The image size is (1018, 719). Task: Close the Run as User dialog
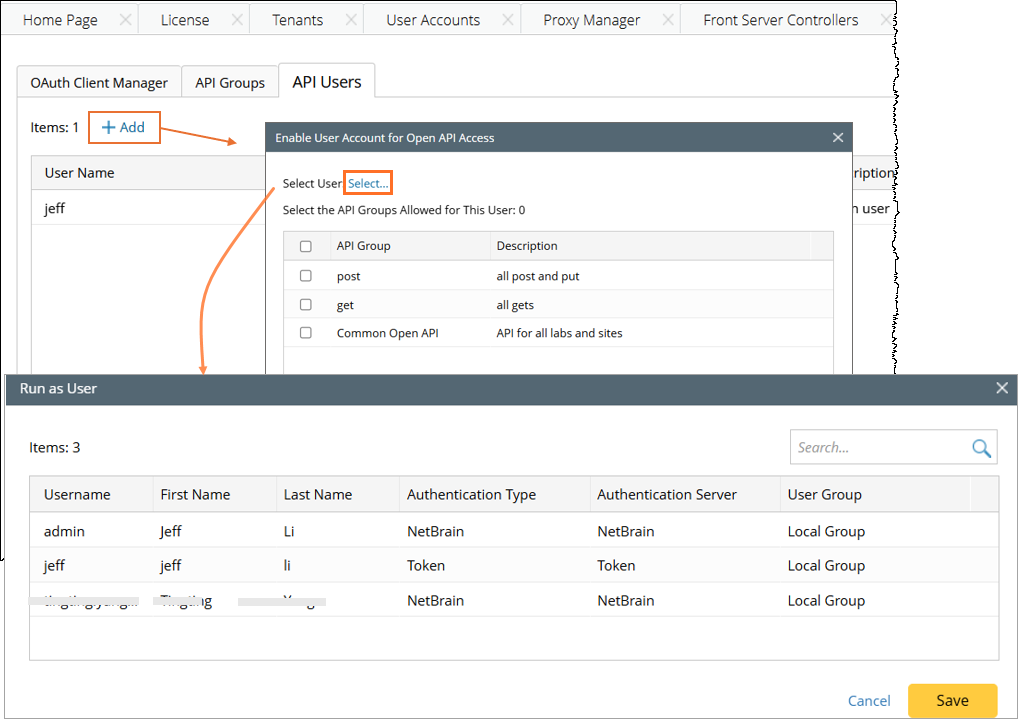pos(1002,388)
